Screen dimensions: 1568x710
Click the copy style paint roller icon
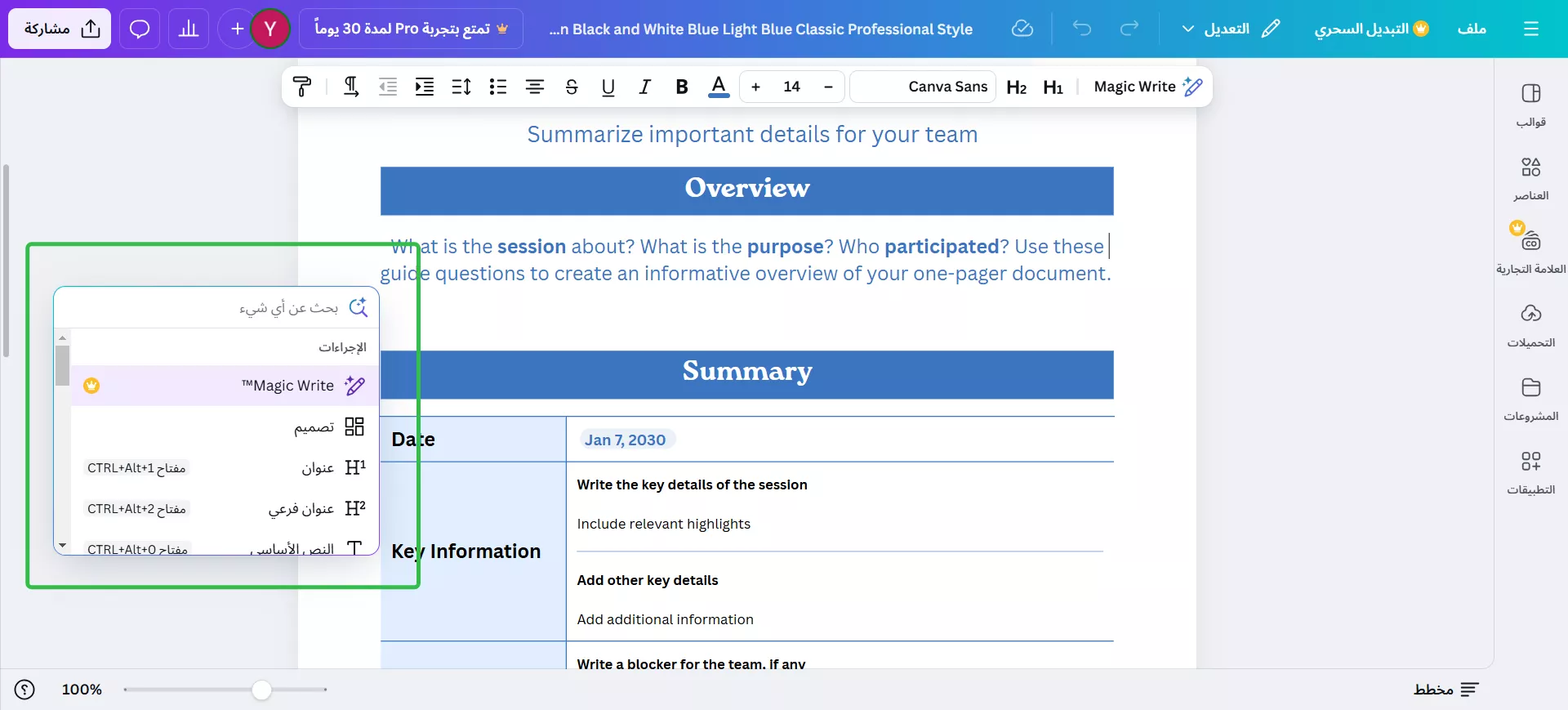[303, 87]
